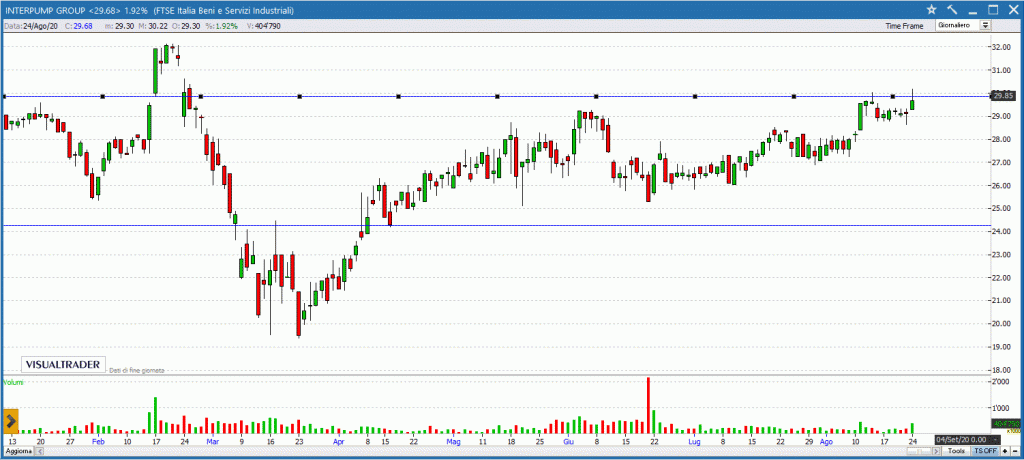Click the VISUALTRADER logo box
This screenshot has width=1024, height=460.
63,364
